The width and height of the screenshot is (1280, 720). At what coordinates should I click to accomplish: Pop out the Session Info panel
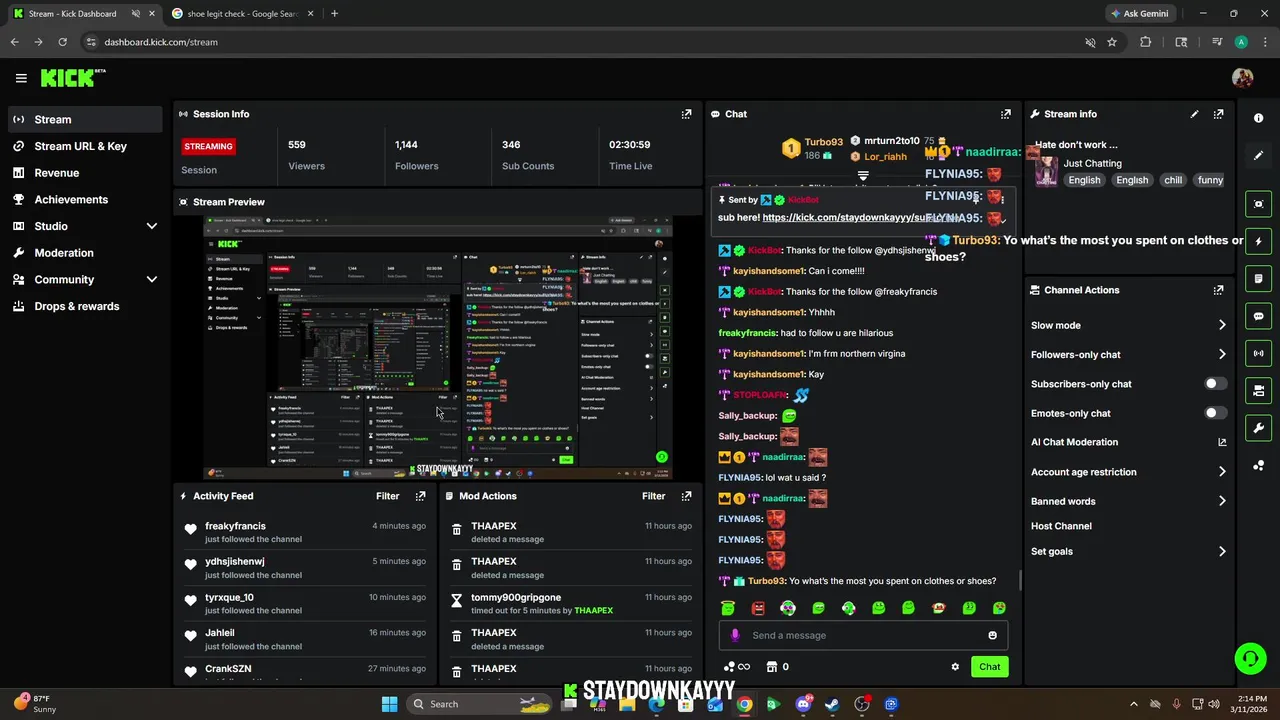point(686,114)
